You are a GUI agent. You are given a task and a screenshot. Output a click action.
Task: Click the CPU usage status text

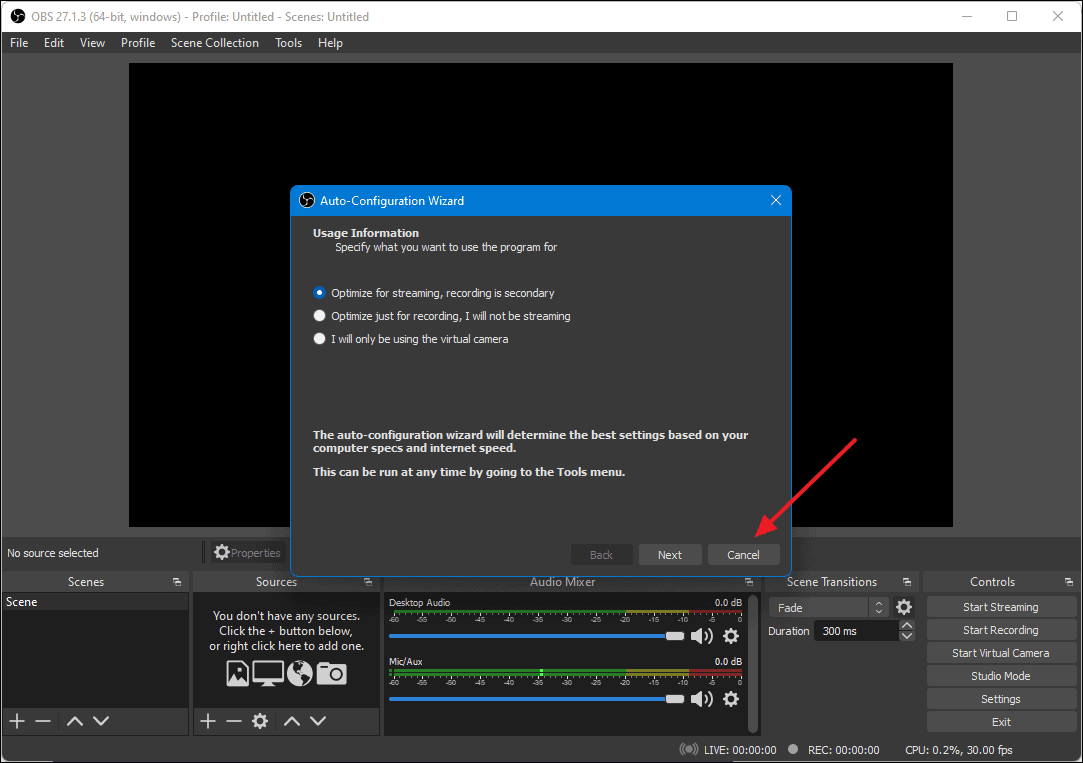959,750
